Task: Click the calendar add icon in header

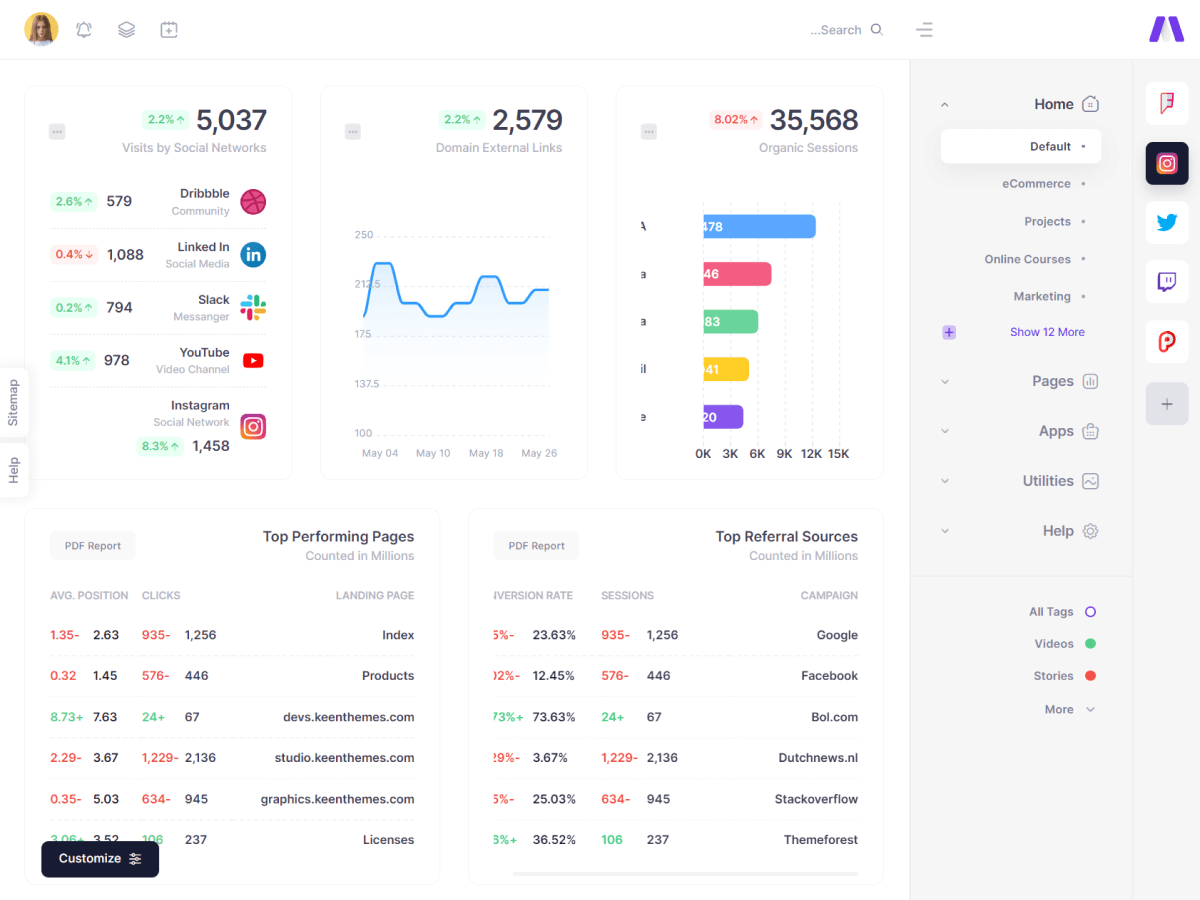Action: click(169, 30)
